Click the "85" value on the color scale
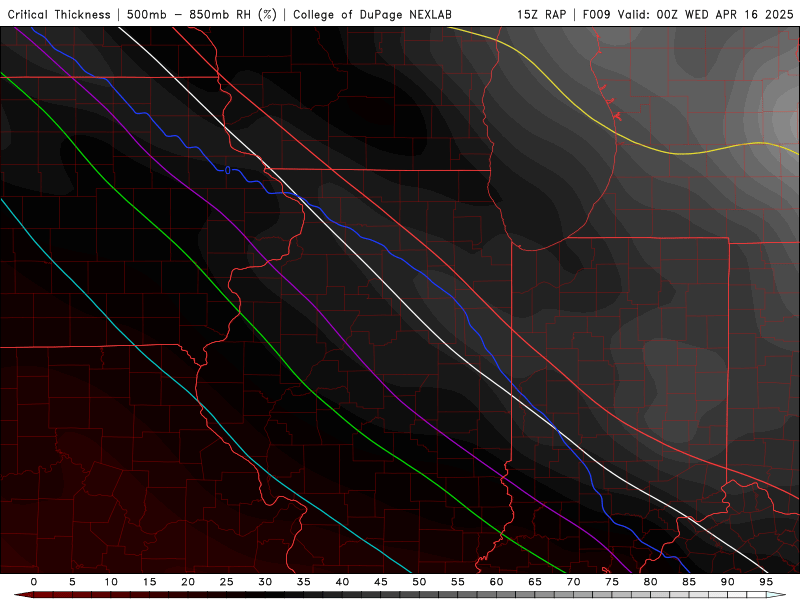The width and height of the screenshot is (800, 600). [689, 582]
